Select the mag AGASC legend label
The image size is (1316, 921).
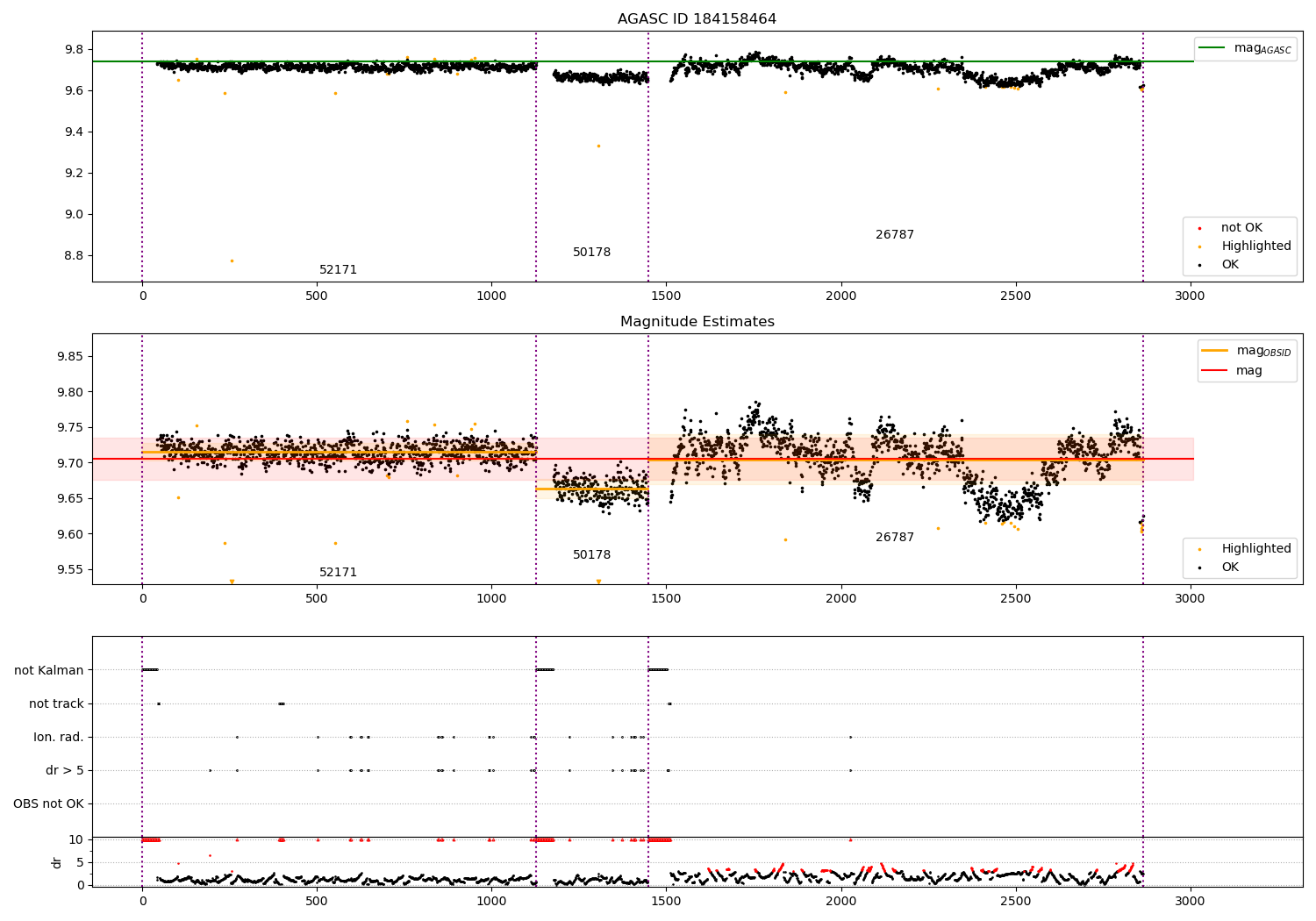(1262, 48)
